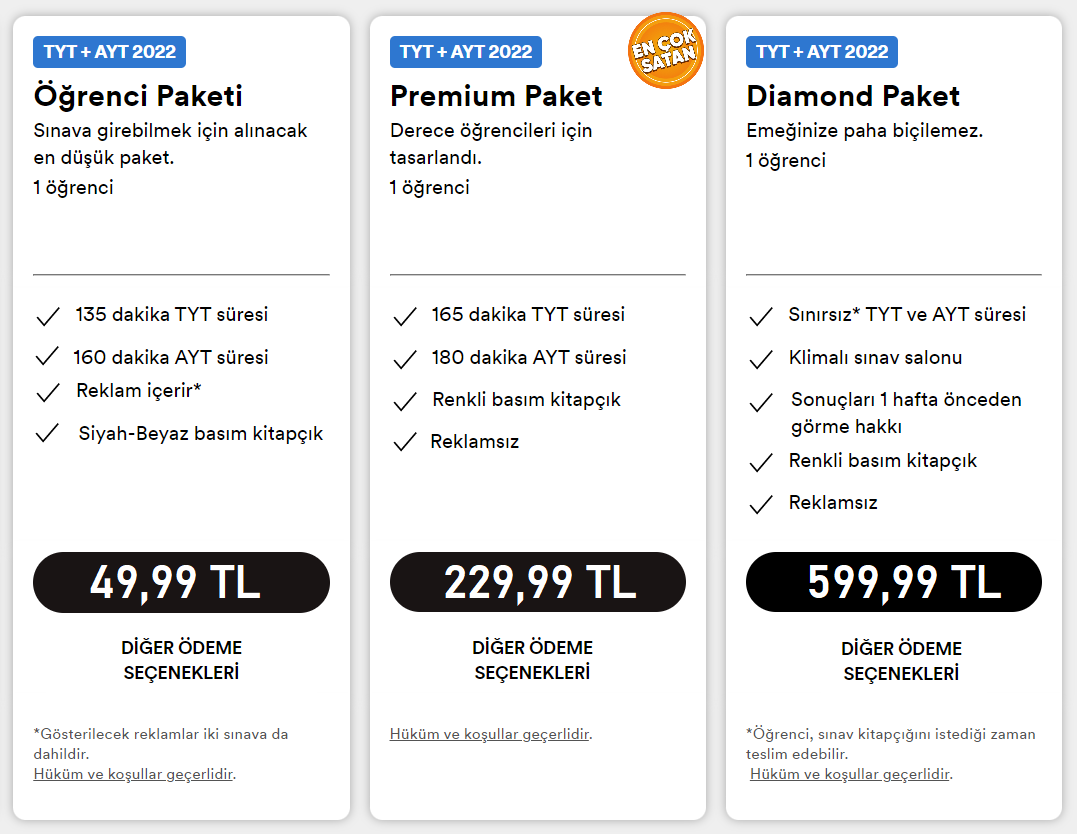This screenshot has width=1077, height=834.
Task: Click checkmark beside Reklam içerir*
Action: tap(48, 392)
